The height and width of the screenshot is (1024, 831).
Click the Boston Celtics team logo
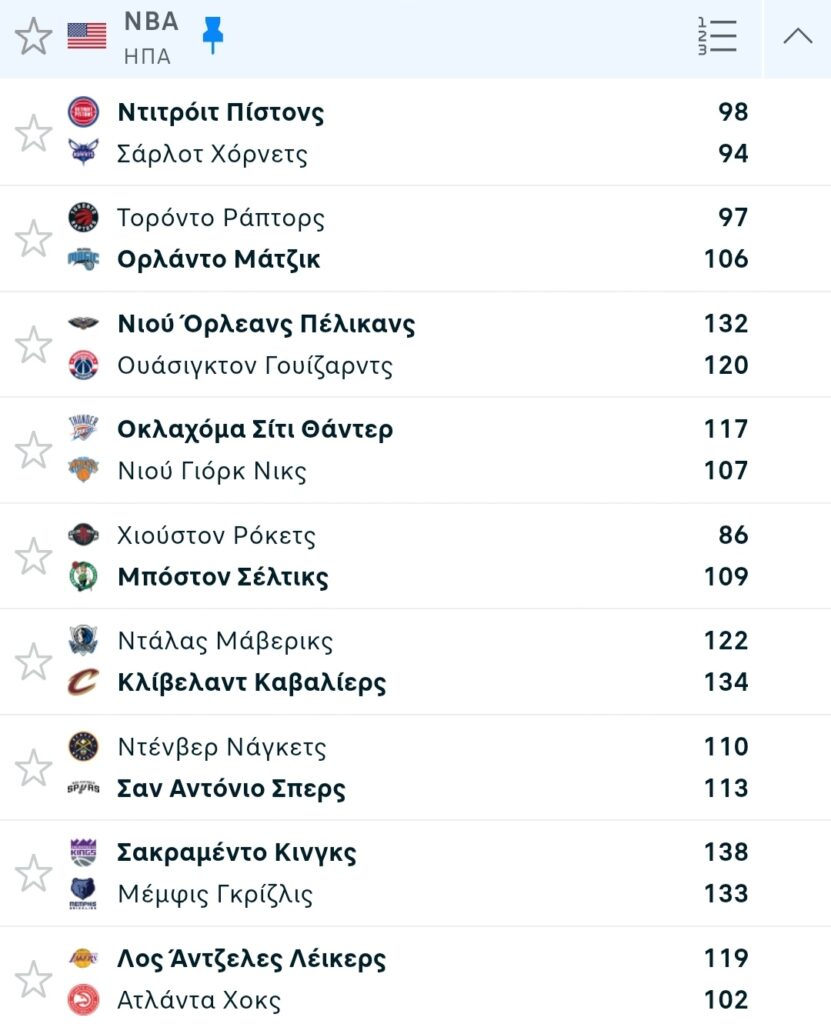[x=83, y=577]
